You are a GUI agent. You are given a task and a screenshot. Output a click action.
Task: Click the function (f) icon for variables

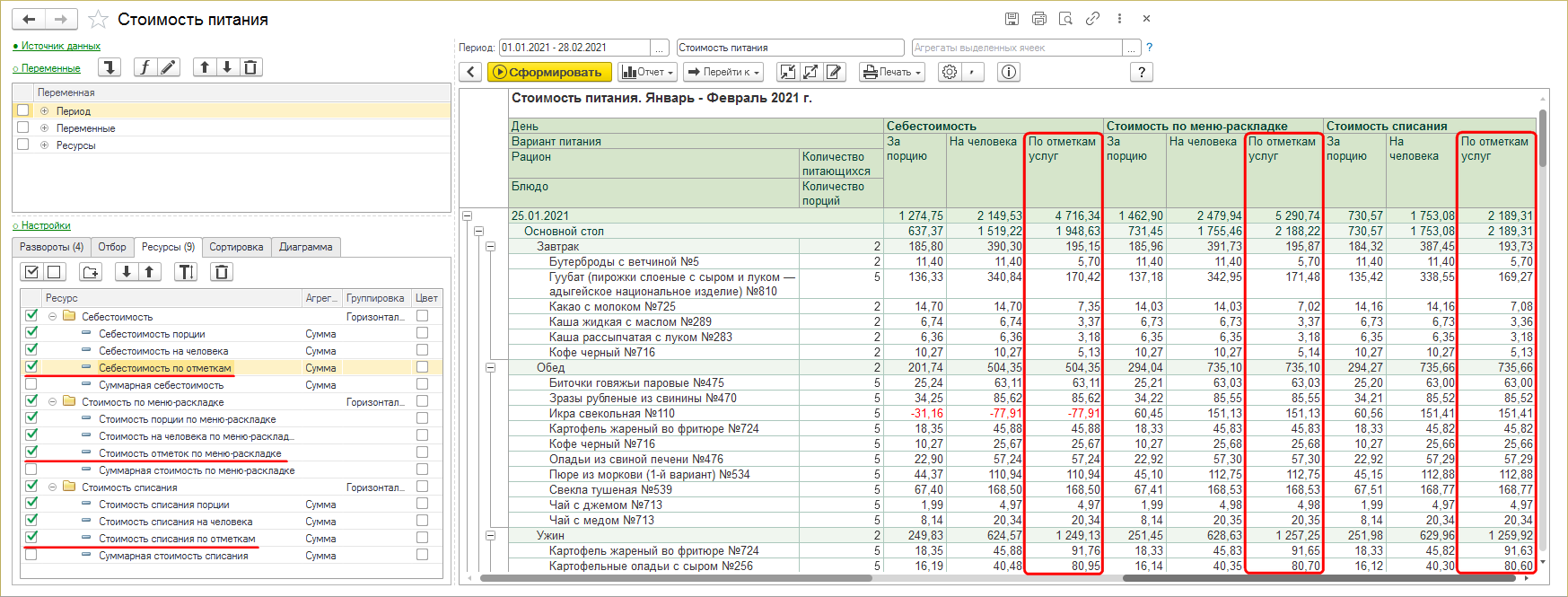pos(145,67)
